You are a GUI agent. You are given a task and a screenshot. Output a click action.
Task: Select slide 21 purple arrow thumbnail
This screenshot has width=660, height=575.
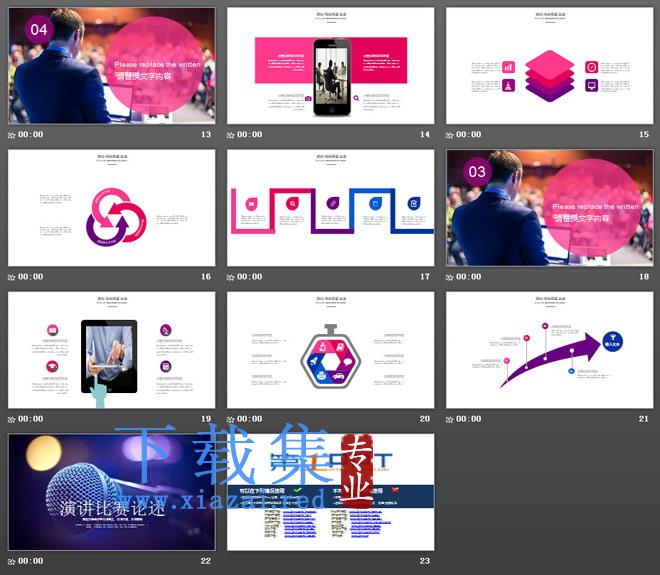[x=550, y=350]
